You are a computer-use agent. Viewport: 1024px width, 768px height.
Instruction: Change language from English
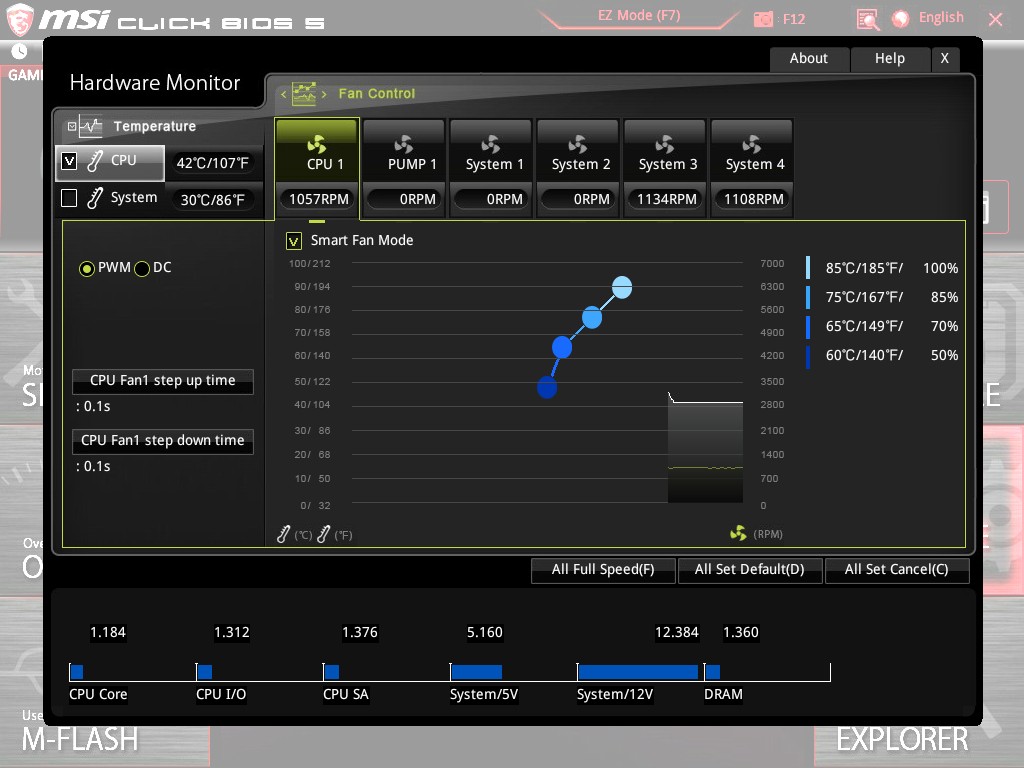(x=941, y=18)
